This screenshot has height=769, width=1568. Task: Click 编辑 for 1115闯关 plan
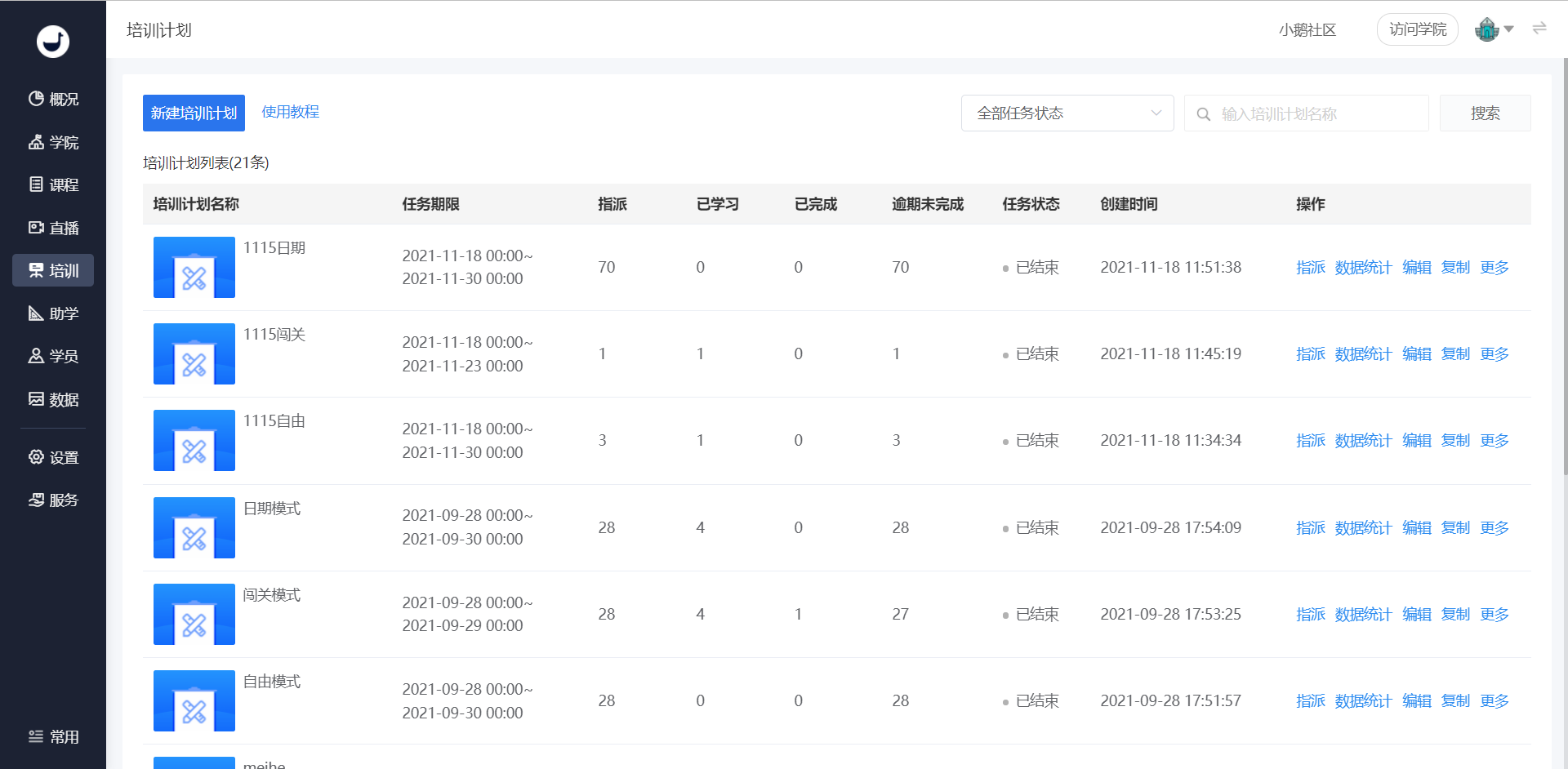pyautogui.click(x=1417, y=353)
